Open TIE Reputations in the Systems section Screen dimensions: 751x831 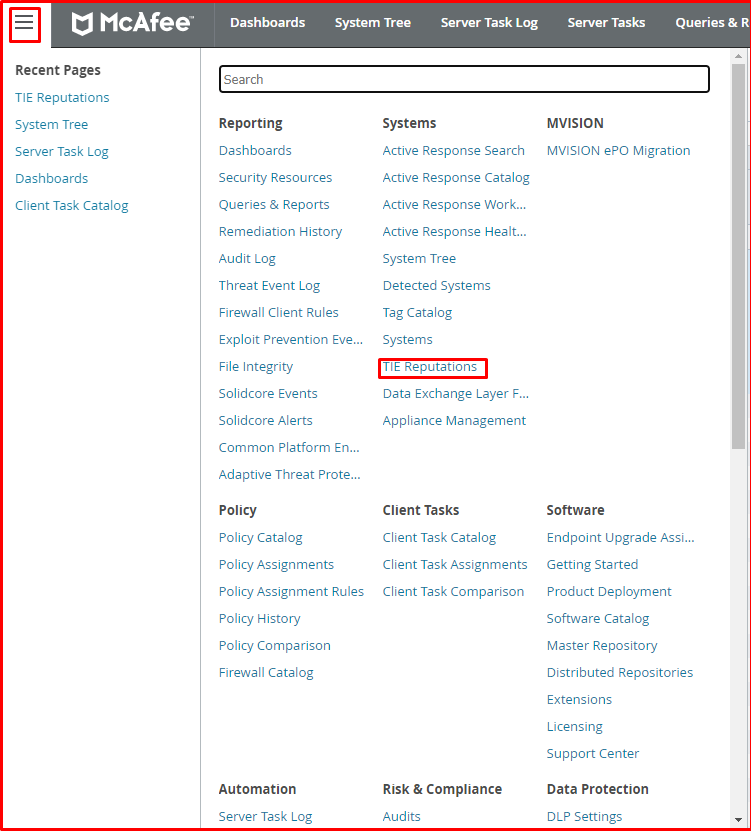click(x=430, y=367)
